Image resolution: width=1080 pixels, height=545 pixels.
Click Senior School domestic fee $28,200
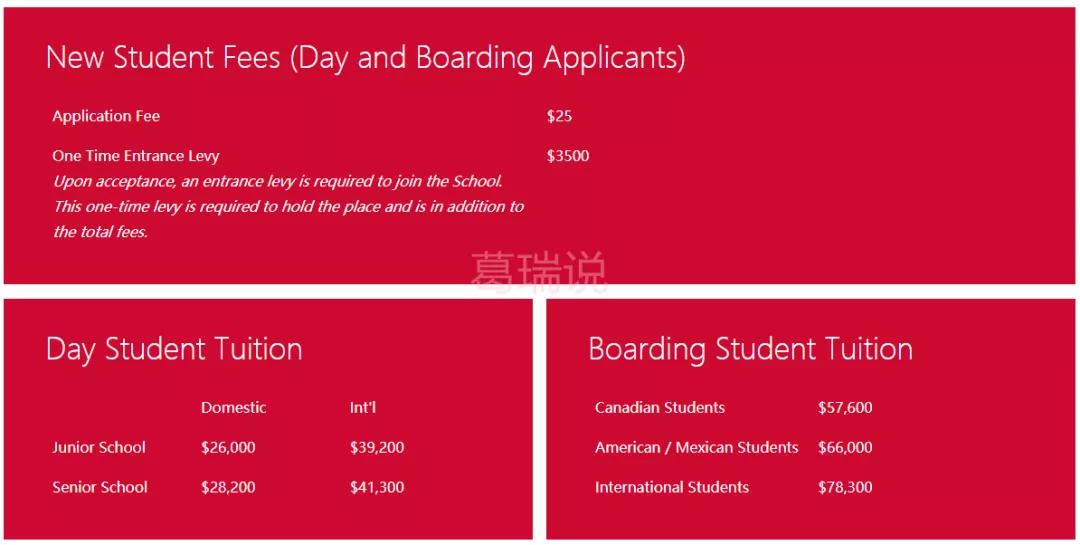tap(228, 488)
